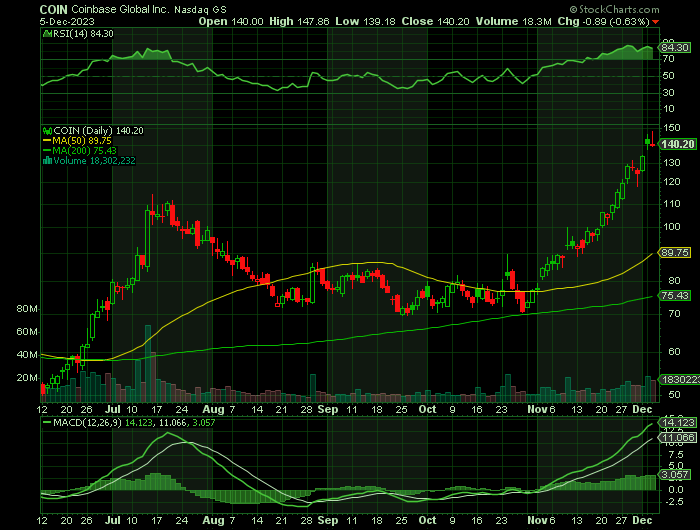Click the Dec label under the MACD panel
The width and height of the screenshot is (700, 530).
click(x=642, y=520)
